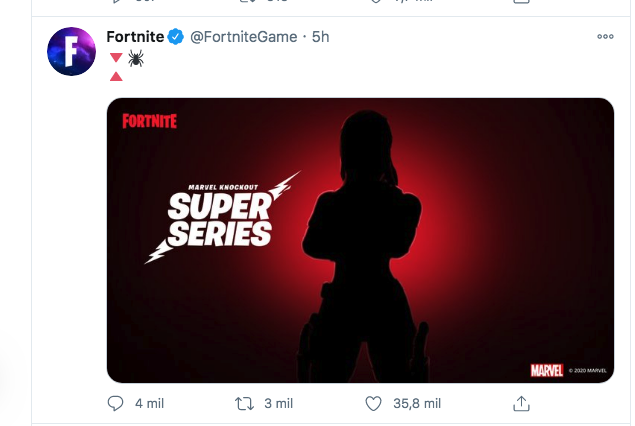Click the 4 mil replies count
Image resolution: width=635 pixels, height=426 pixels.
pos(149,403)
